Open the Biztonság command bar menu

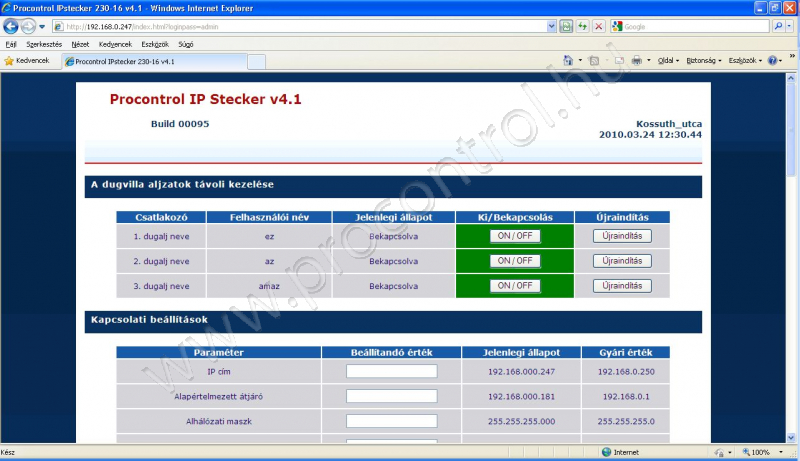point(704,60)
